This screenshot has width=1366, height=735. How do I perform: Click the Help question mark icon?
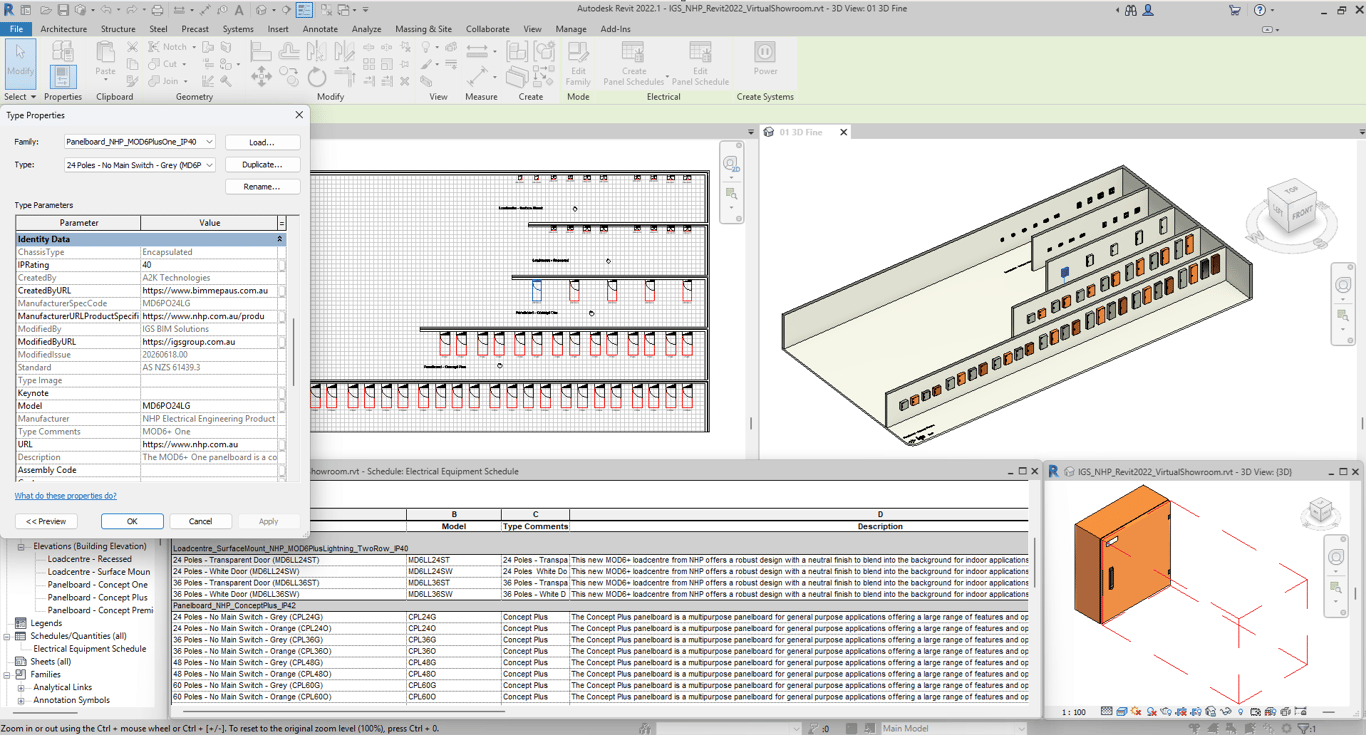click(x=1259, y=10)
